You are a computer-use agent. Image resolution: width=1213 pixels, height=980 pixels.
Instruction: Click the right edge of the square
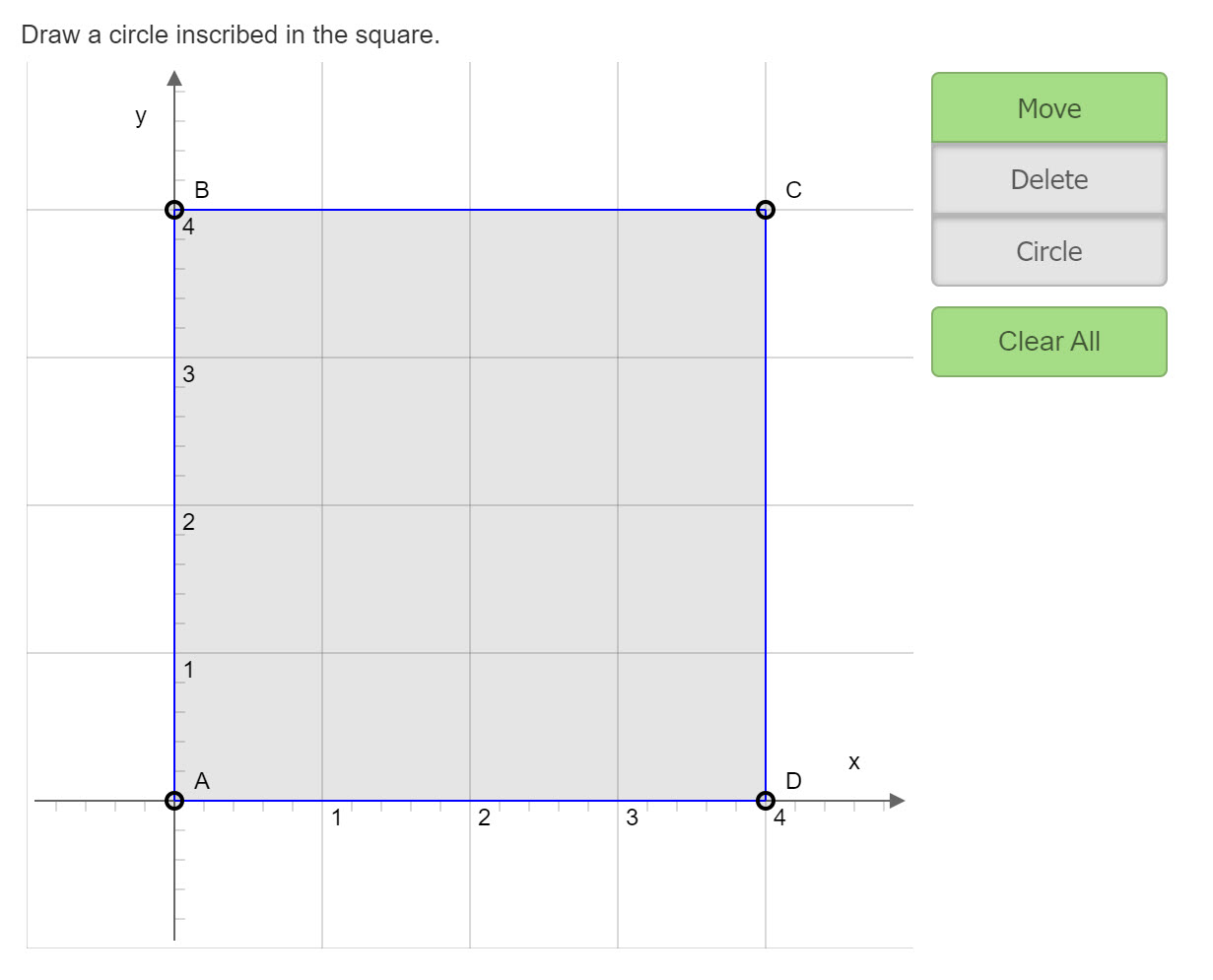pos(766,503)
